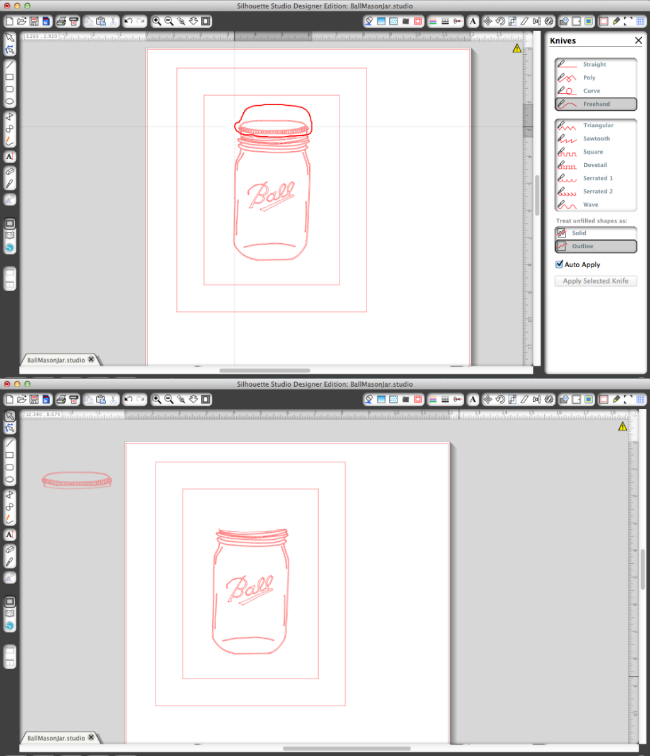This screenshot has width=650, height=756.
Task: Select the Ellipse tool in top window
Action: pos(10,102)
